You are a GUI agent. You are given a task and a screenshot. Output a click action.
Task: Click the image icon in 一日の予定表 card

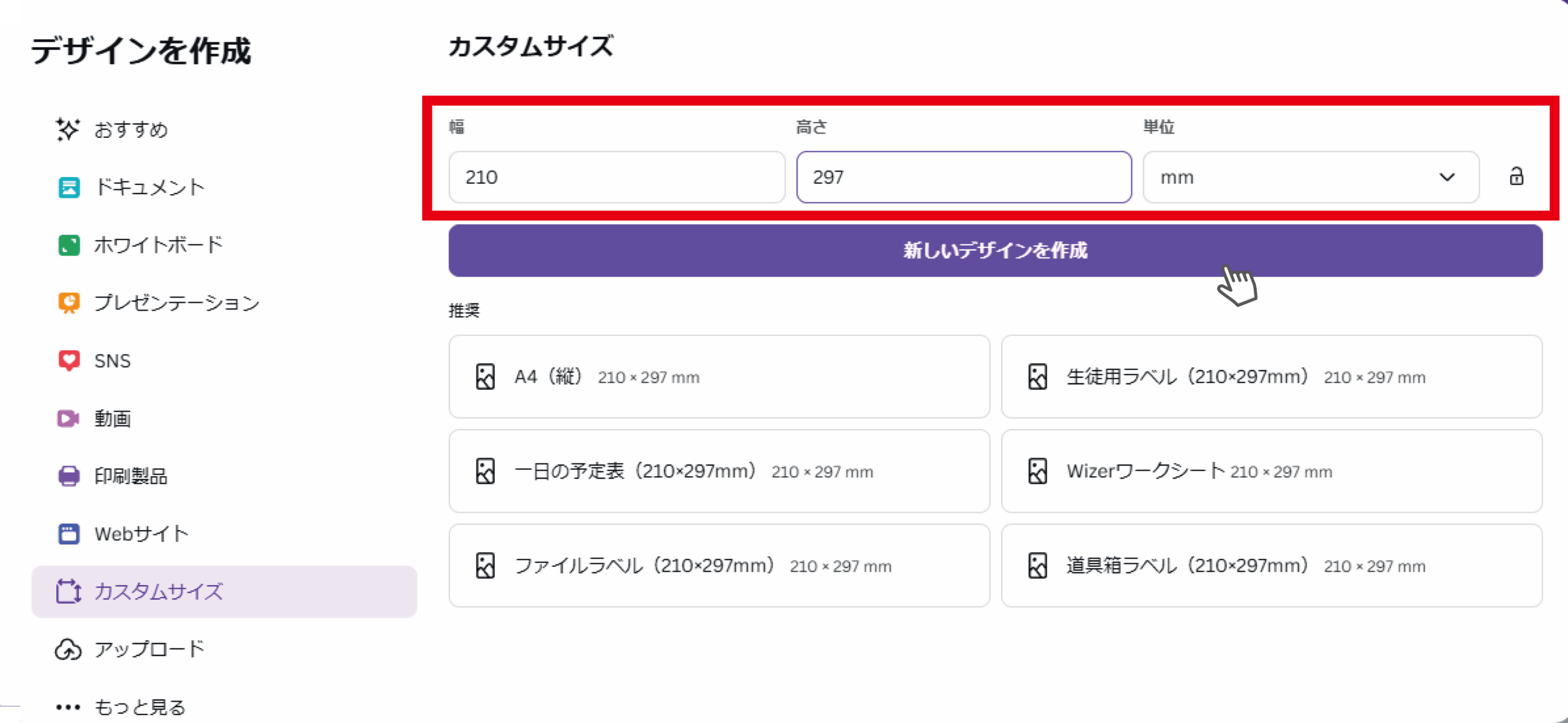point(485,471)
